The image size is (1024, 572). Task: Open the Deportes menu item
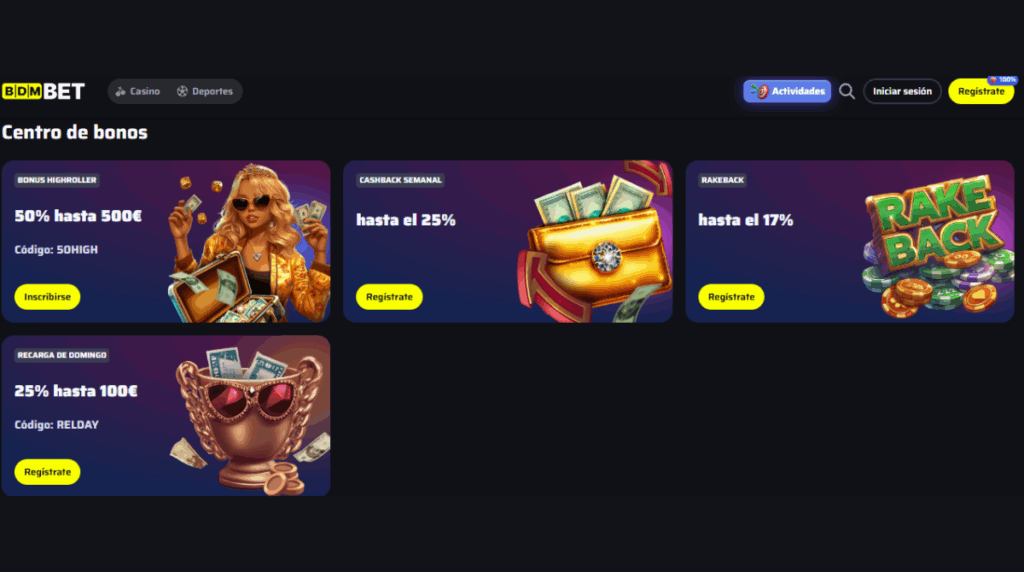(205, 91)
